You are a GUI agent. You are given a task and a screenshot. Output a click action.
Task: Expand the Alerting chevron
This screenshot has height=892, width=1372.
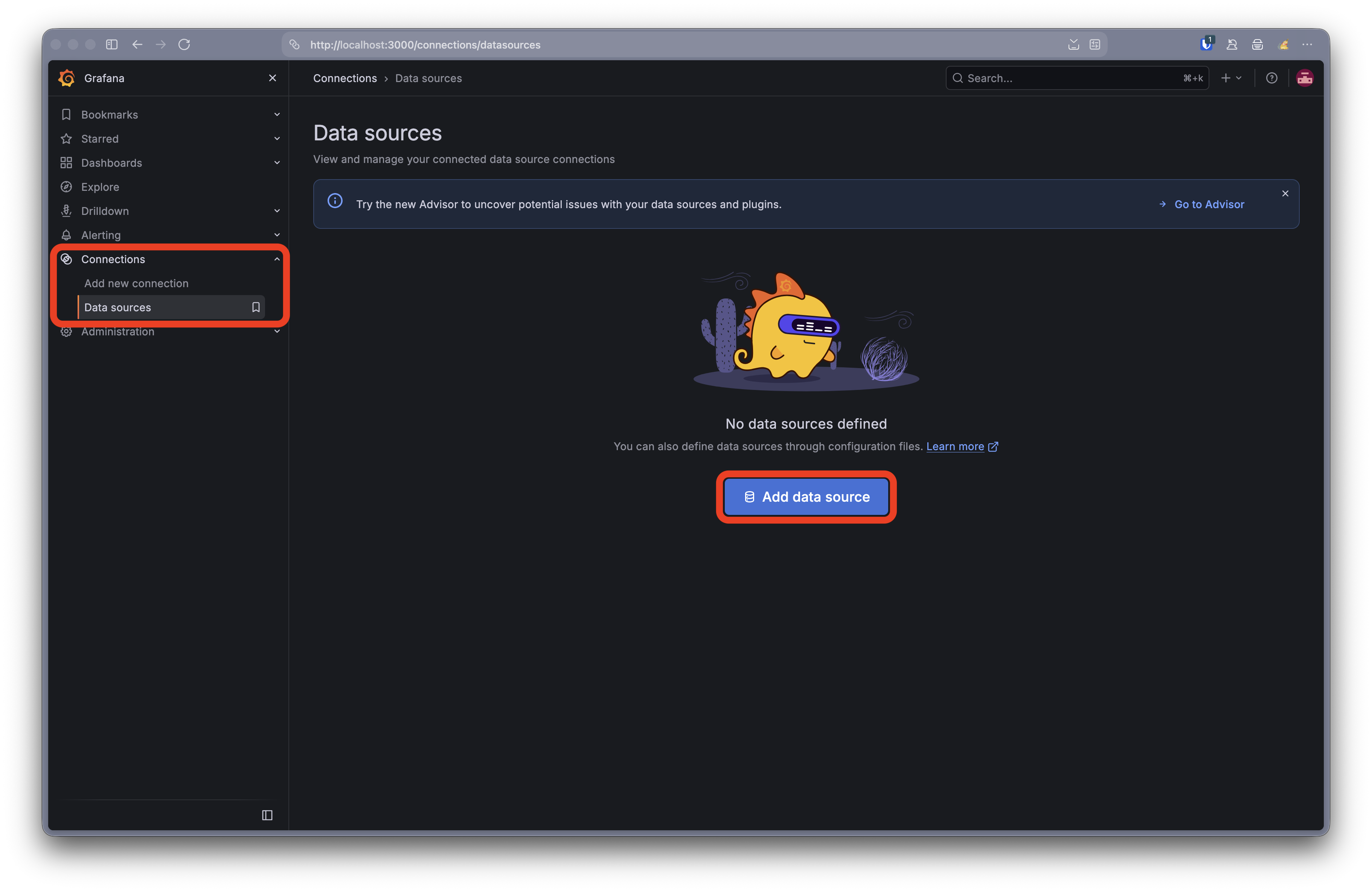tap(277, 235)
